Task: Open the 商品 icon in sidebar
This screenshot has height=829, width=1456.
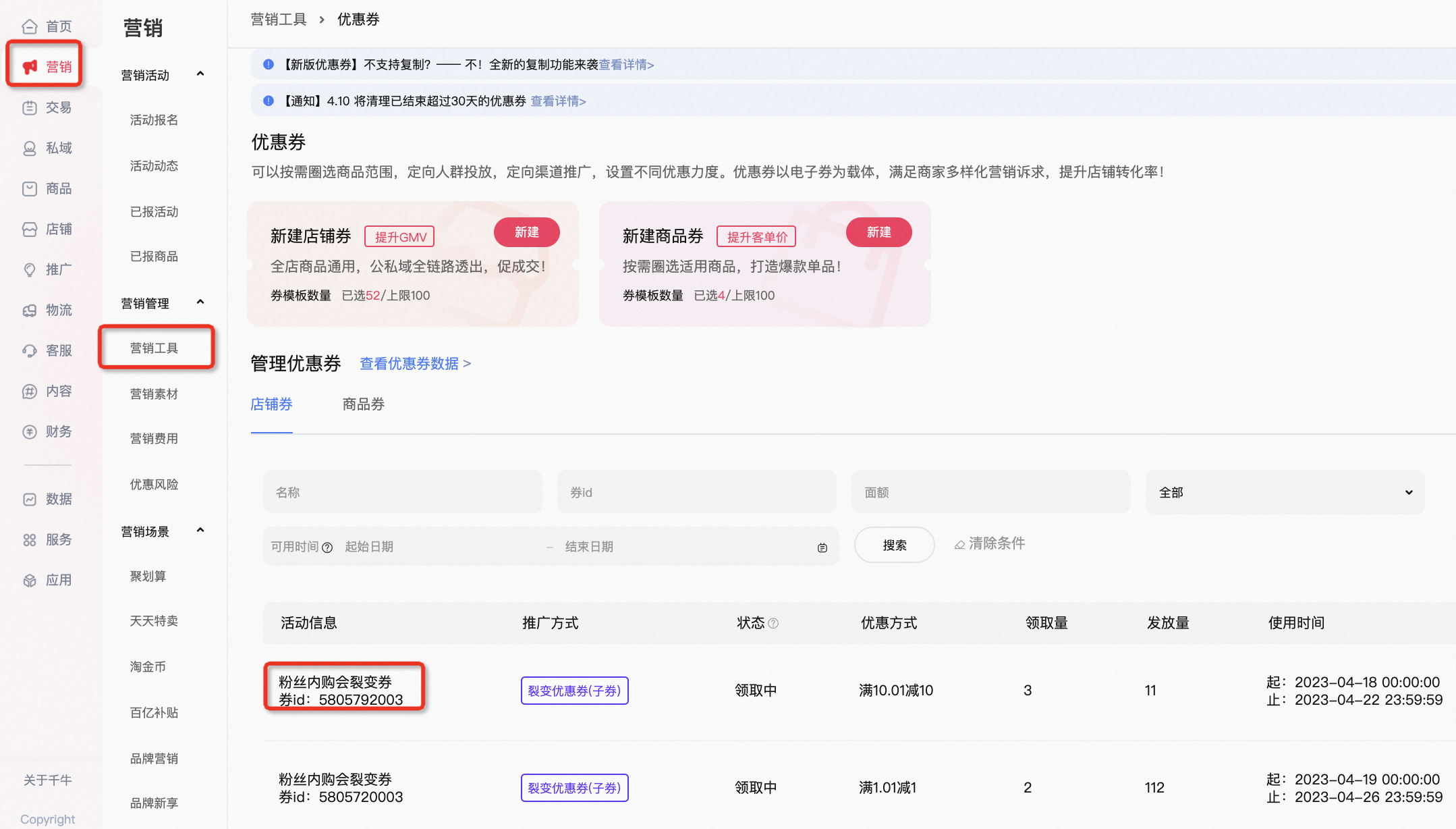Action: [30, 188]
